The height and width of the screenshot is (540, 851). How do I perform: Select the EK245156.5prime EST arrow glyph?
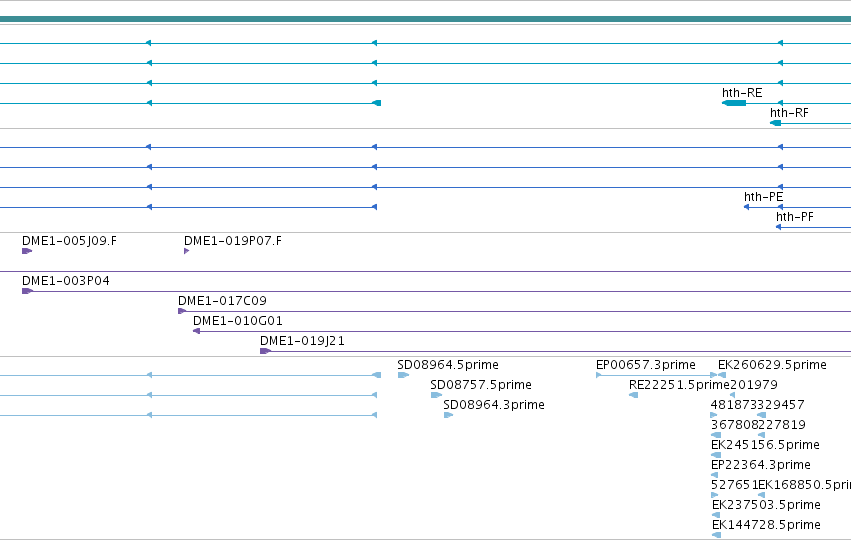pos(716,455)
